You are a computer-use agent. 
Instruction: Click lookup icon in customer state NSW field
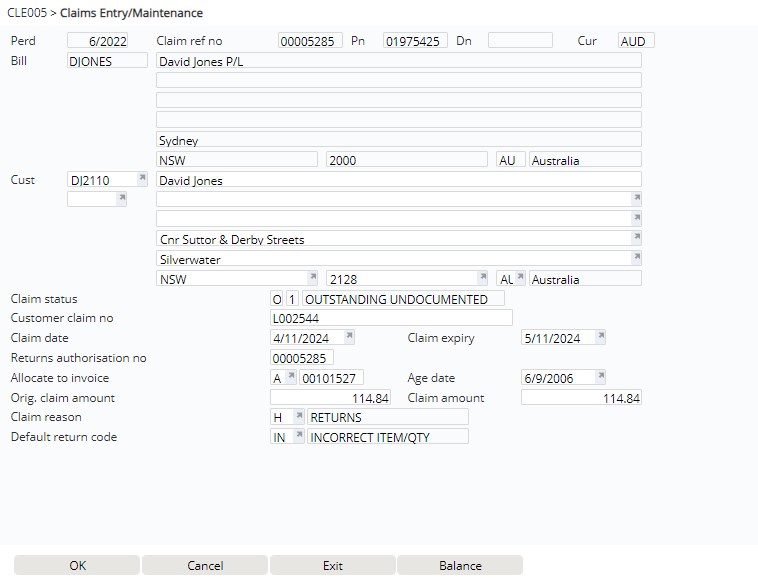coord(312,278)
